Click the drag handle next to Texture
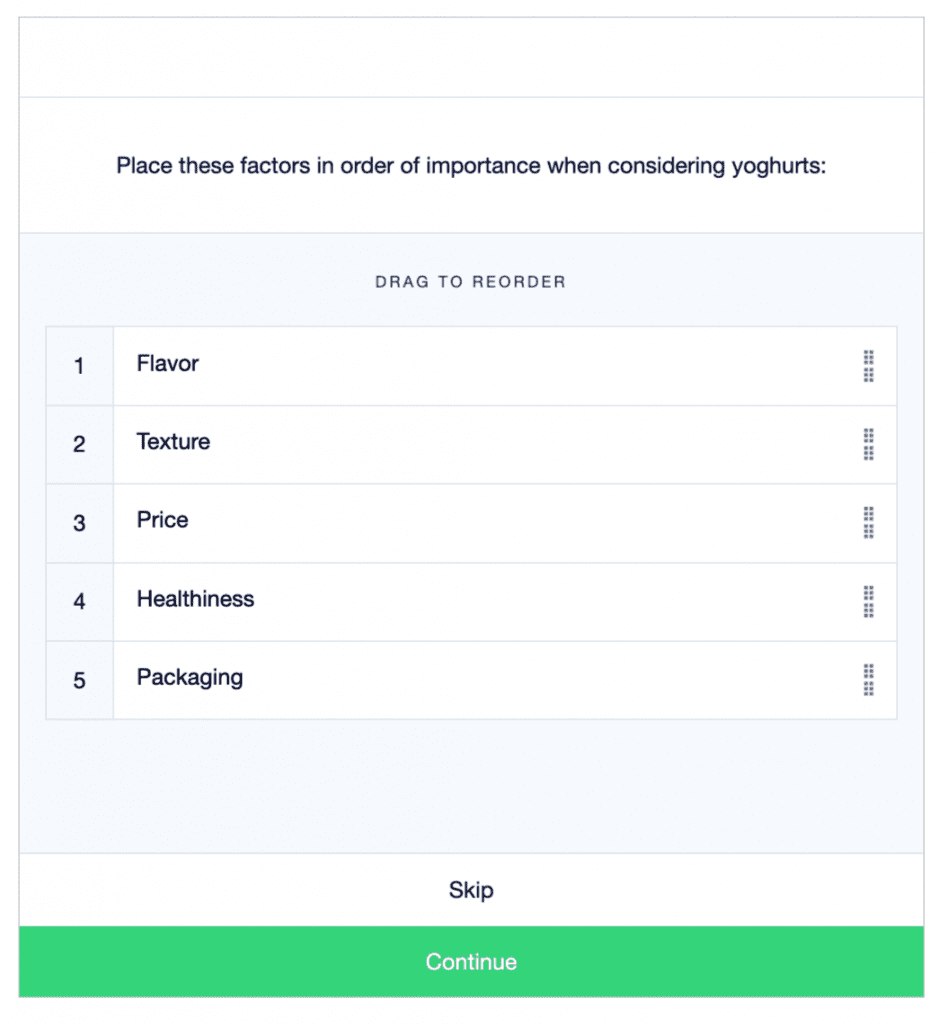The image size is (949, 1024). pyautogui.click(x=868, y=444)
